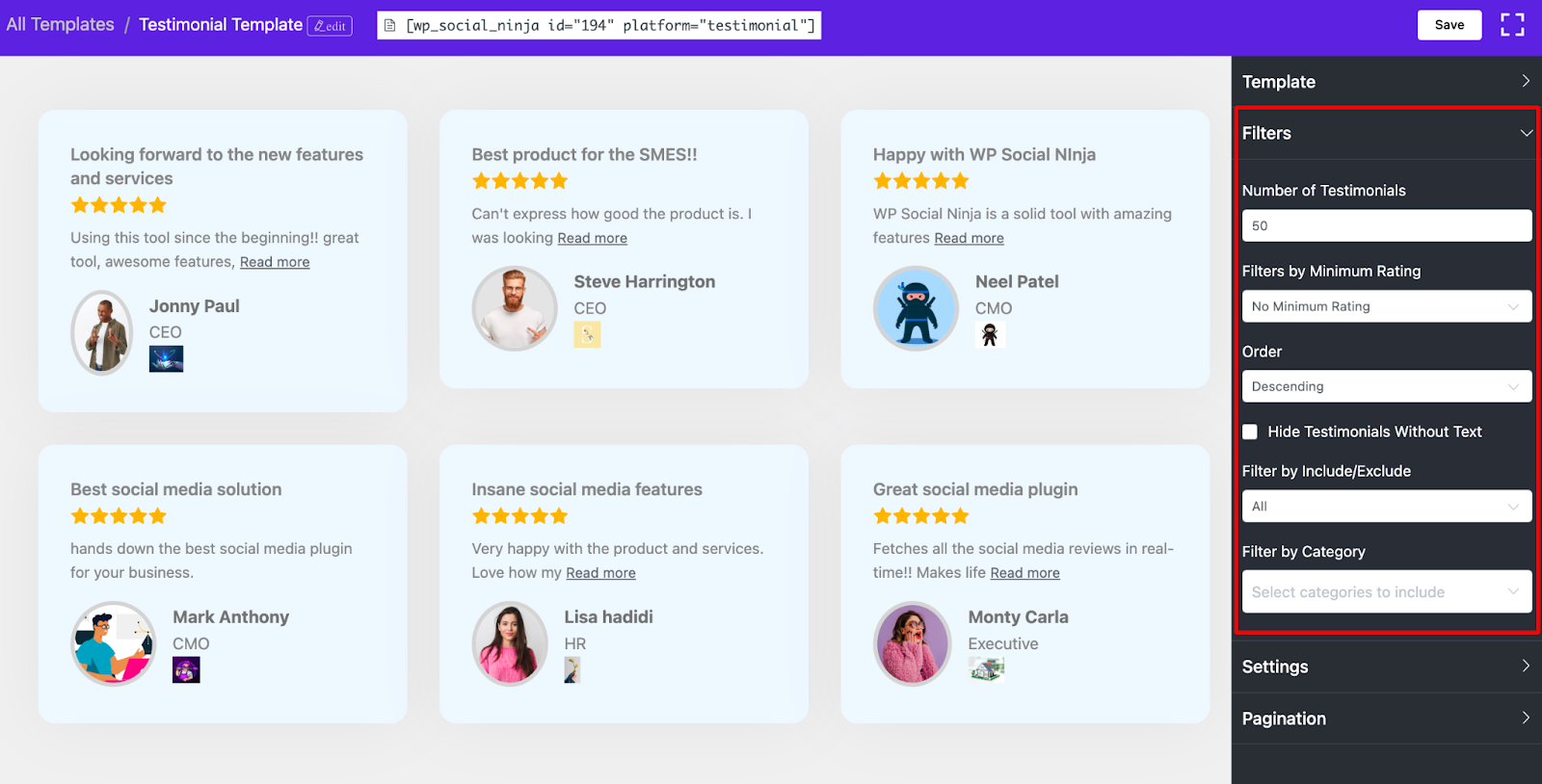This screenshot has height=784, width=1542.
Task: Click star rating under 'Insane social media features'
Action: pos(520,516)
